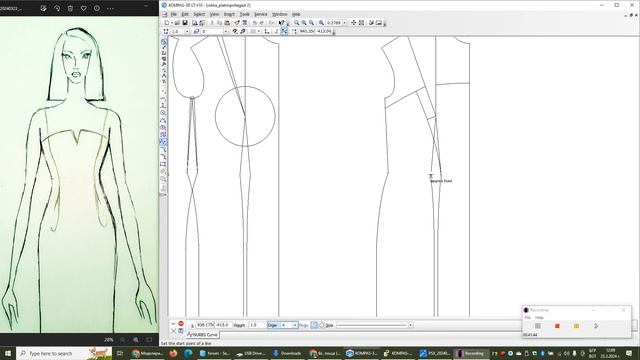This screenshot has width=640, height=360.
Task: Click the Windows Start button
Action: pos(7,353)
